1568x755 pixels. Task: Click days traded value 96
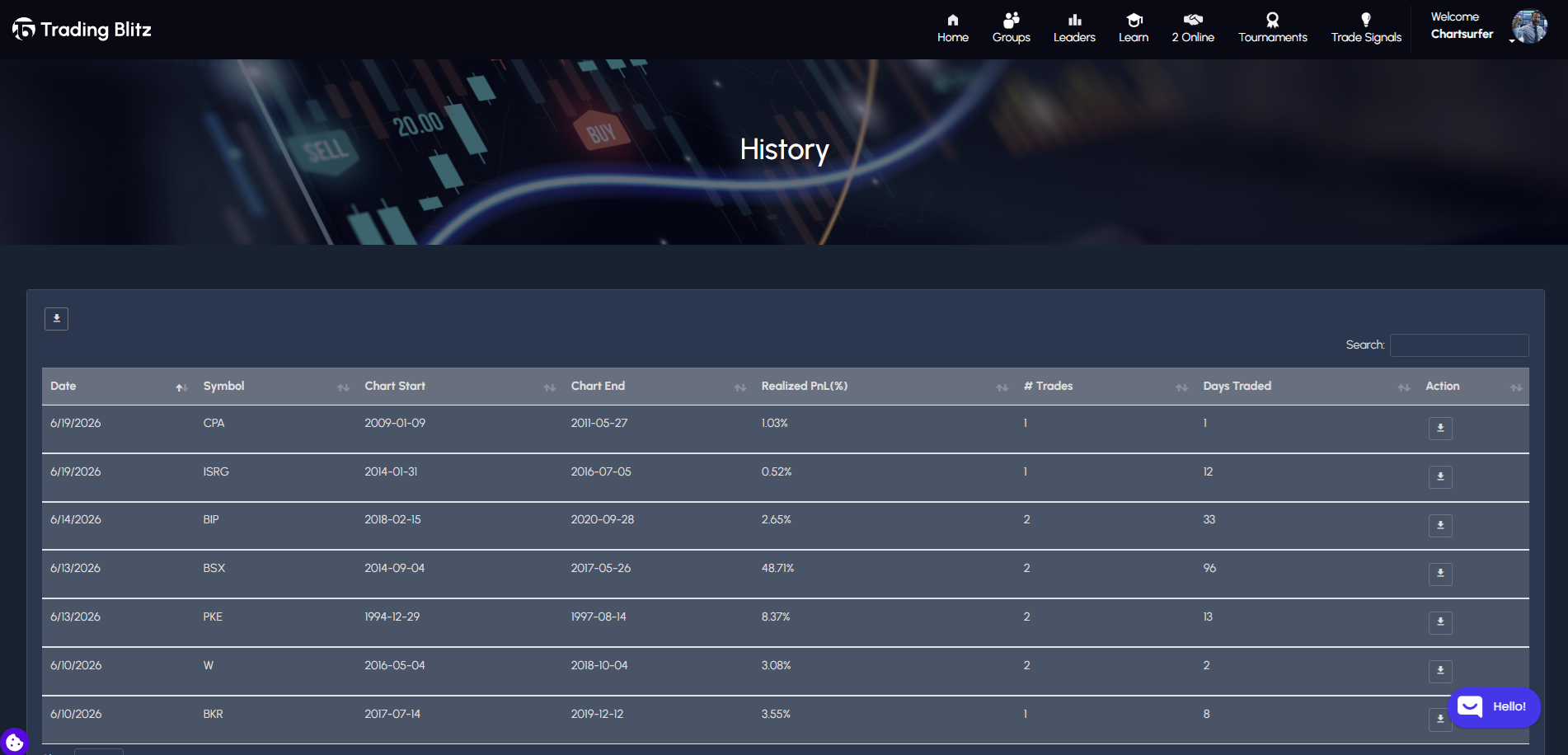[x=1209, y=568]
